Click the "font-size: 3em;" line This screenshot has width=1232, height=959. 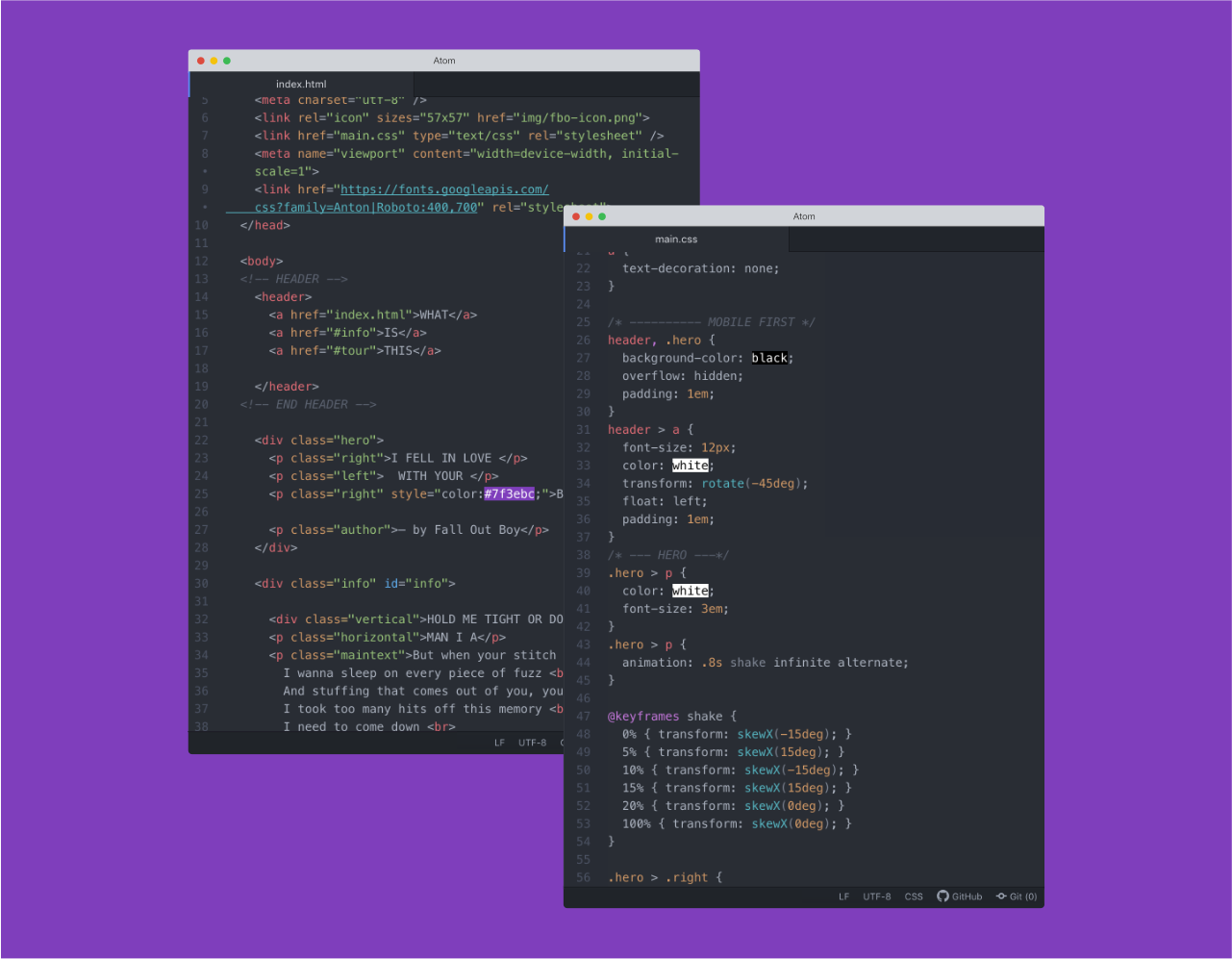click(x=675, y=609)
